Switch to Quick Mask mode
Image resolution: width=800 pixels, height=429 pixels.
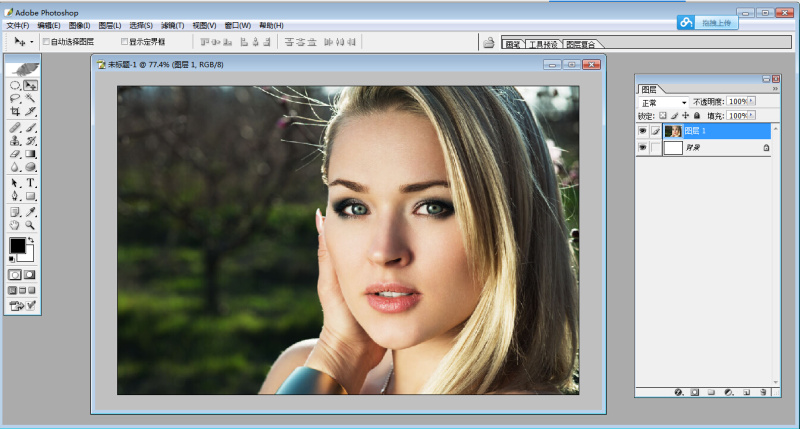[30, 275]
